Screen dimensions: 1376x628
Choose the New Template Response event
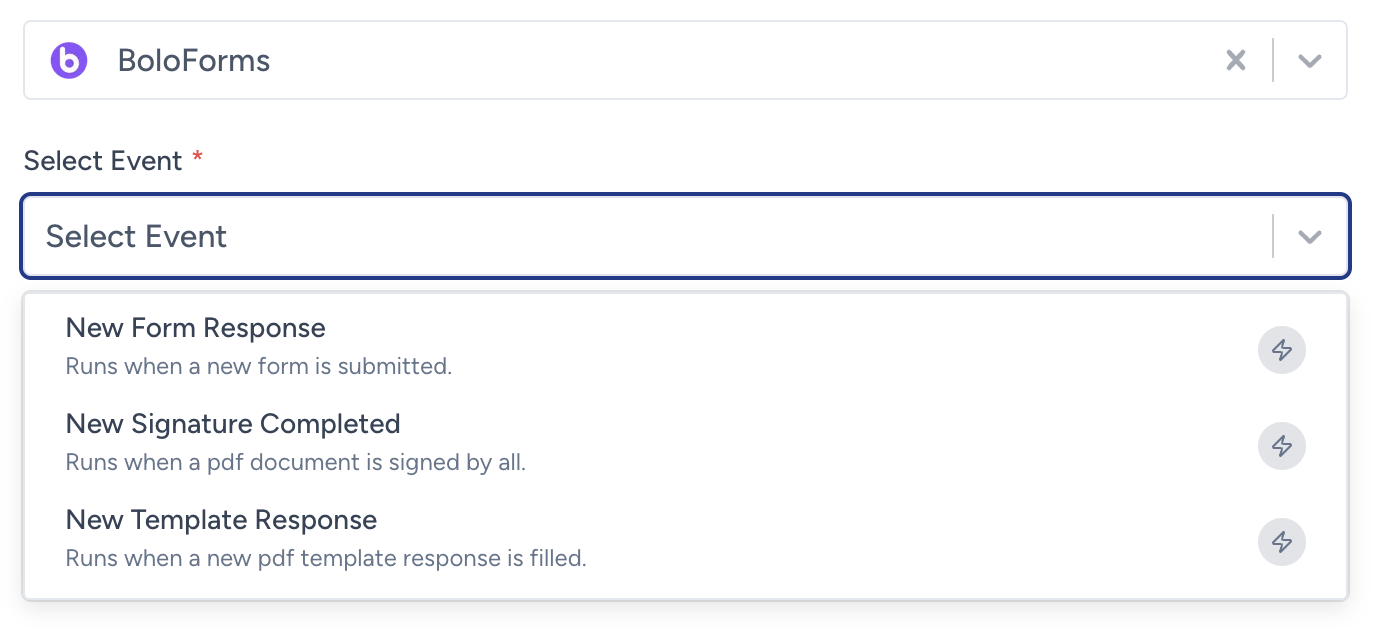coord(685,538)
